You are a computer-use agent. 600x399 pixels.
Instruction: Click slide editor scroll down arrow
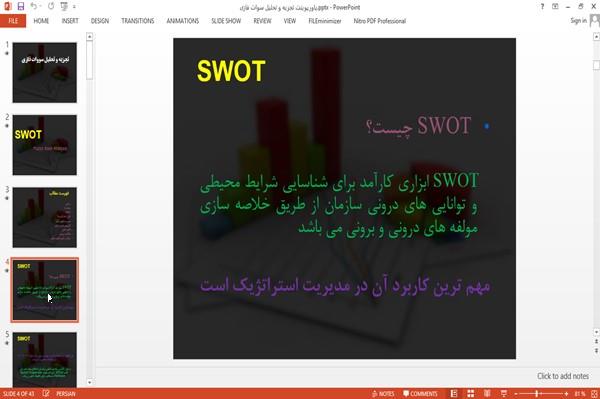coord(596,331)
